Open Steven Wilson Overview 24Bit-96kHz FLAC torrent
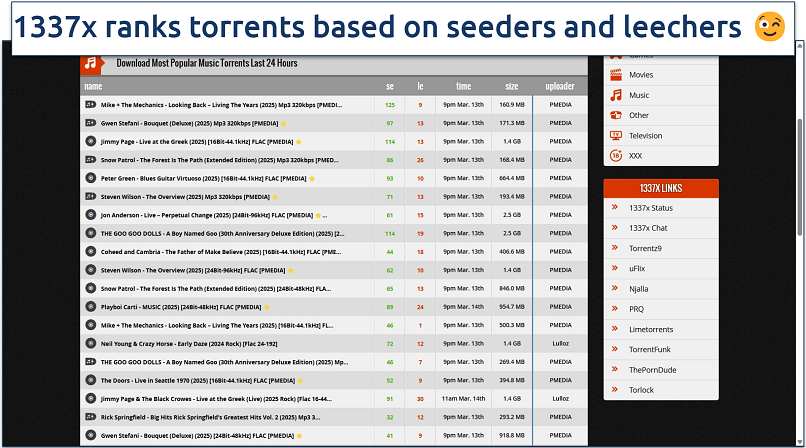 (193, 270)
